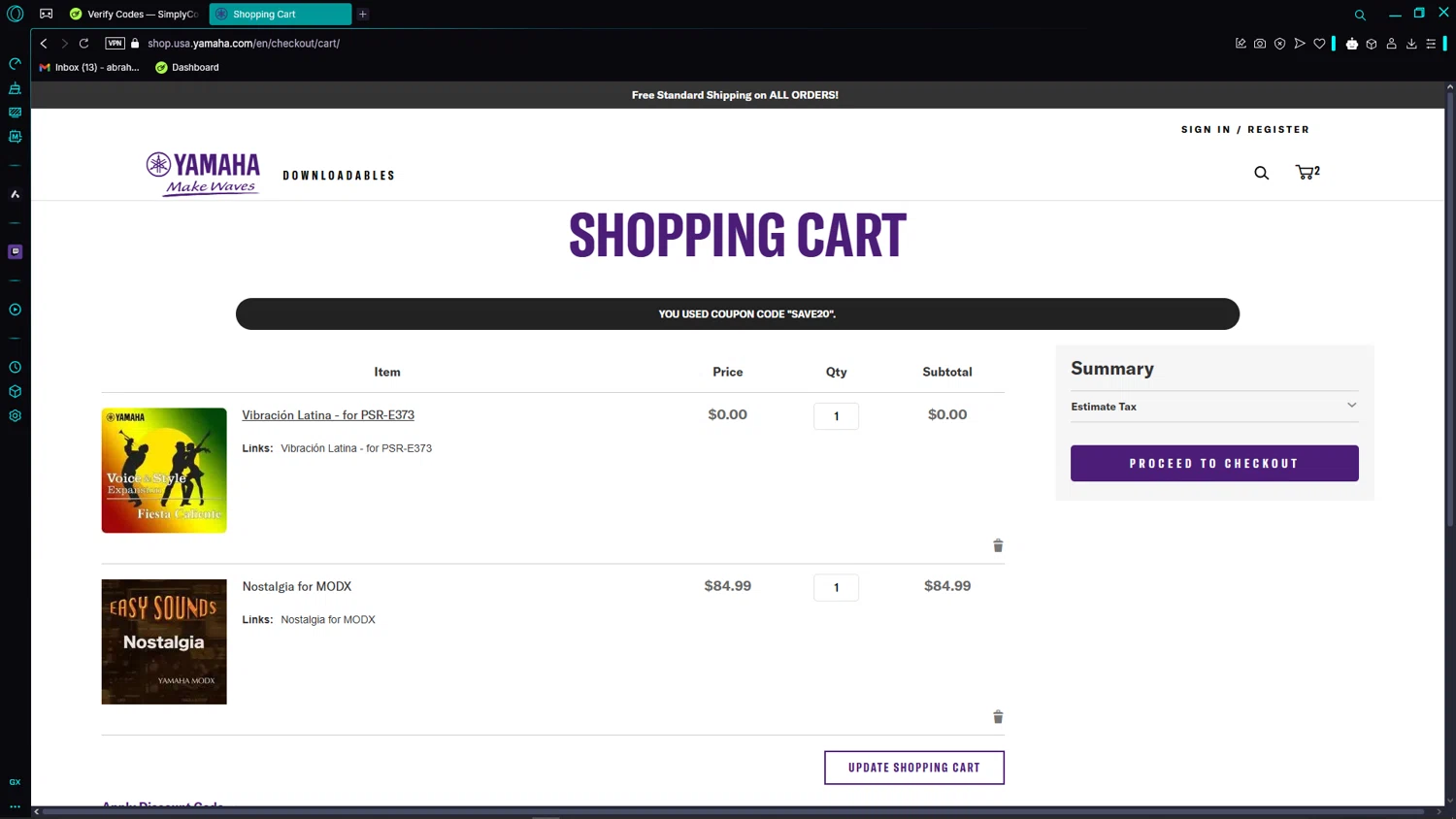This screenshot has width=1456, height=819.
Task: Click the Sign In link
Action: click(1206, 129)
